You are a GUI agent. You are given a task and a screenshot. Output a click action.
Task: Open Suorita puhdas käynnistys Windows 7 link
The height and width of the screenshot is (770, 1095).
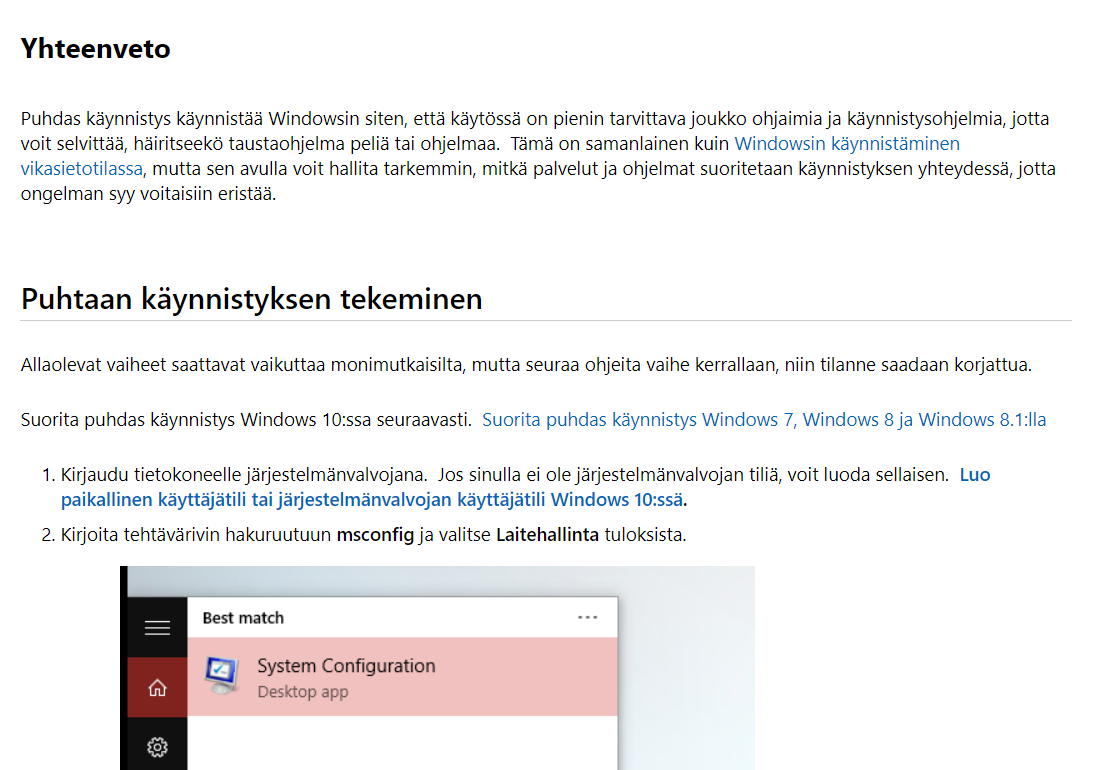tap(764, 420)
